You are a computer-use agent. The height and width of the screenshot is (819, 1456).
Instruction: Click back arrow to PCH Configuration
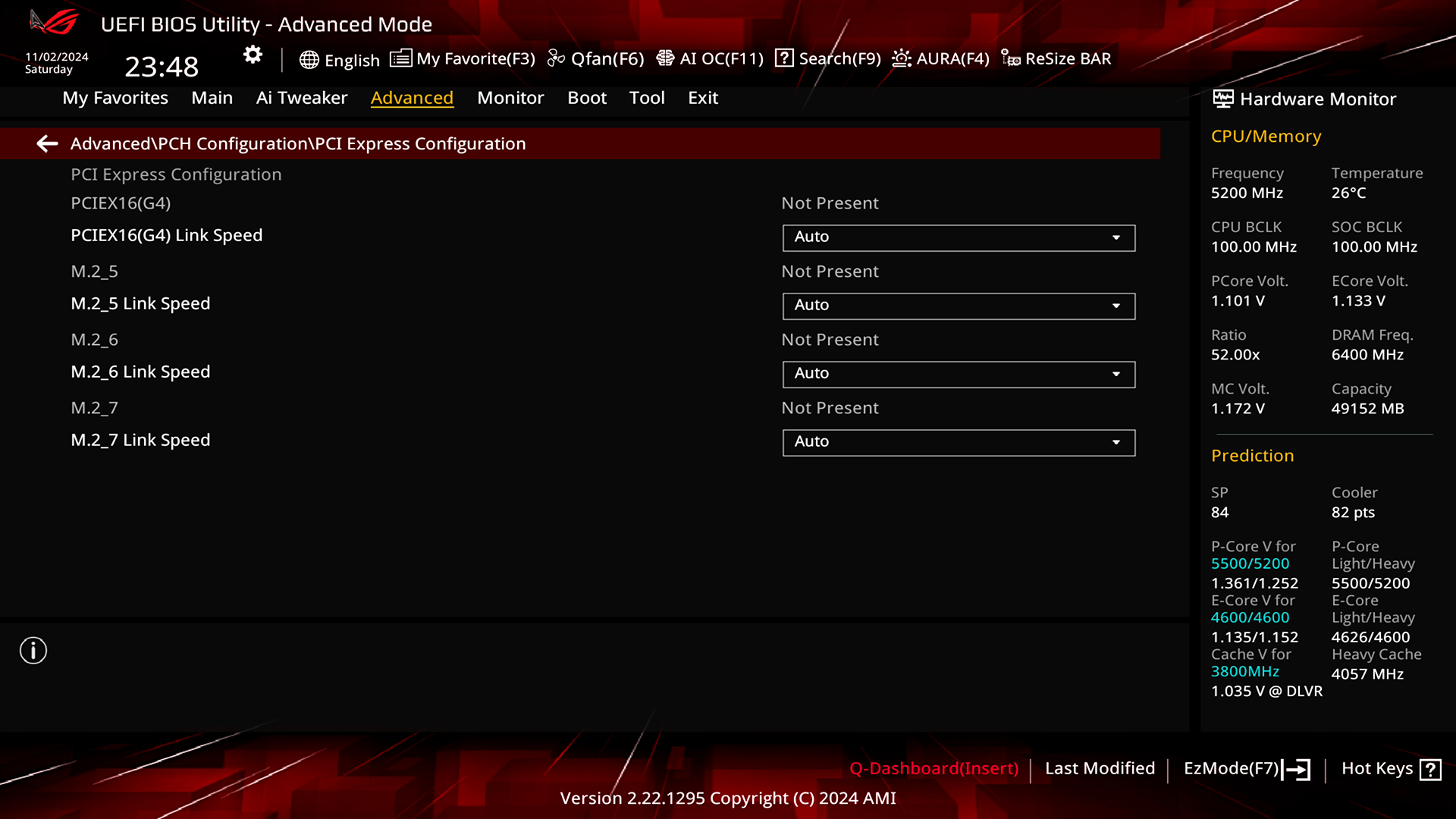tap(46, 143)
